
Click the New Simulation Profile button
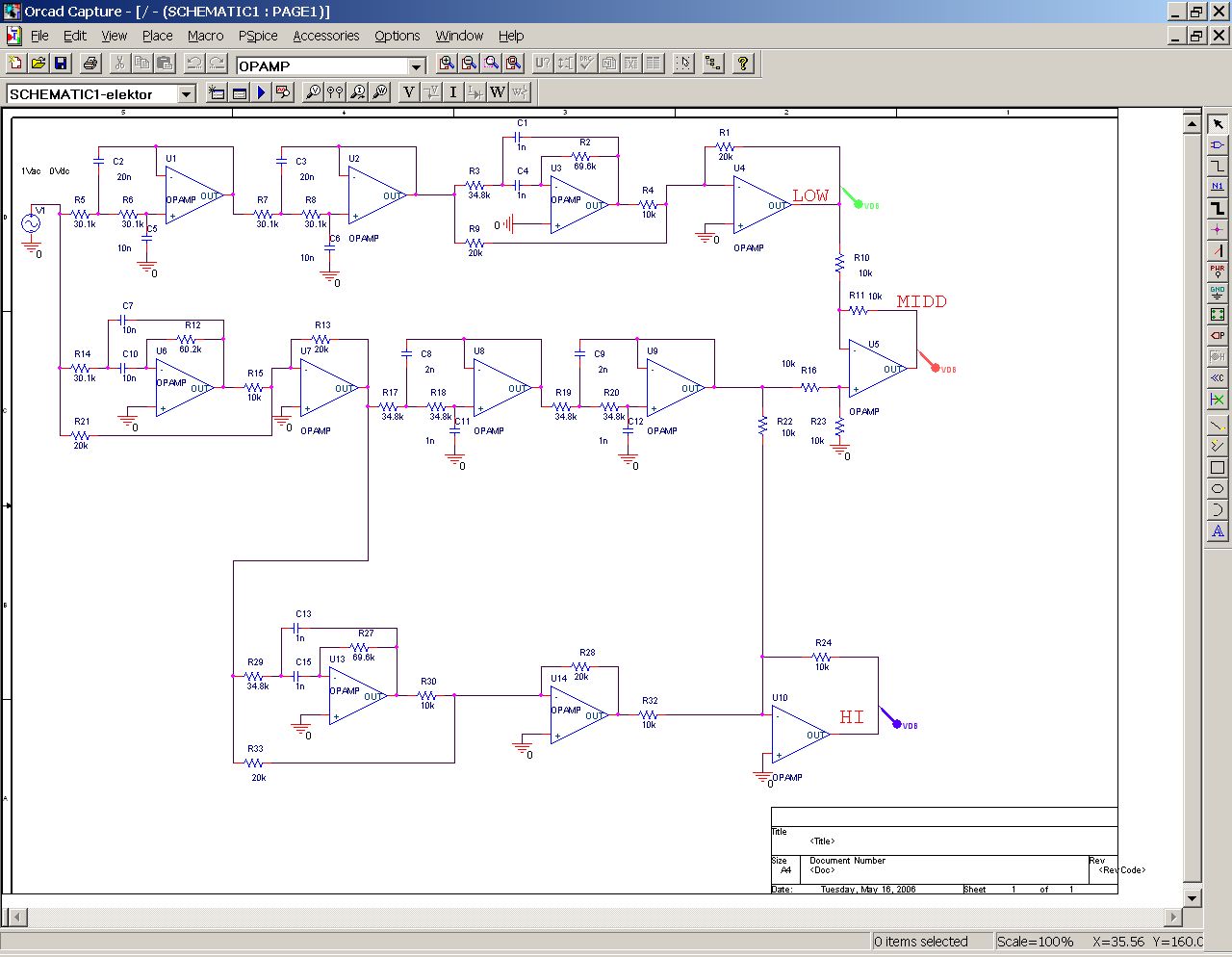point(217,92)
